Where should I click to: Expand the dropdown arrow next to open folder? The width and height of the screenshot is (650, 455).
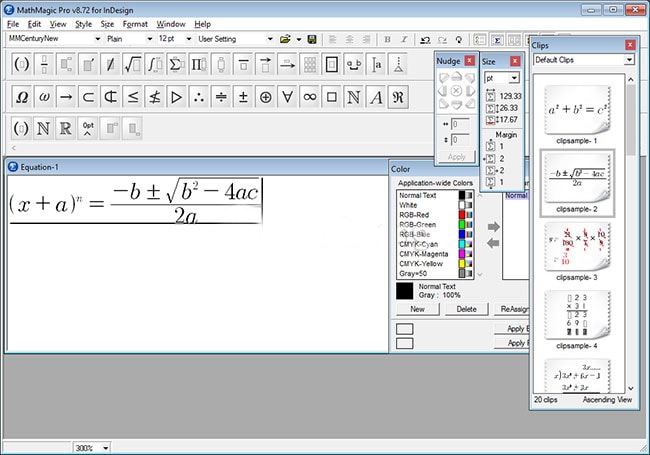click(298, 40)
